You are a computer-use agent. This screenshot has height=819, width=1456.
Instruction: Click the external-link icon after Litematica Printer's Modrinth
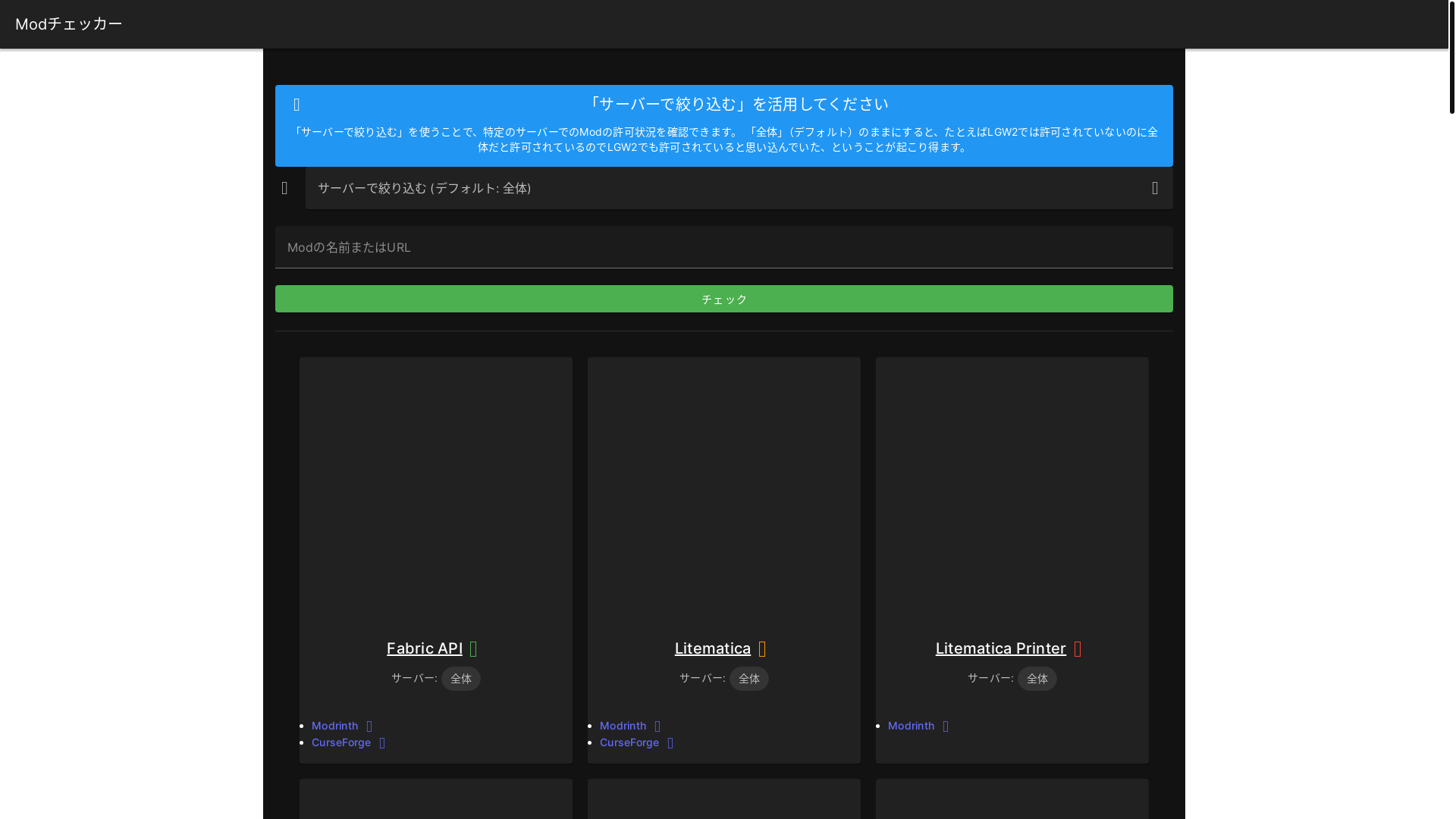pos(946,726)
